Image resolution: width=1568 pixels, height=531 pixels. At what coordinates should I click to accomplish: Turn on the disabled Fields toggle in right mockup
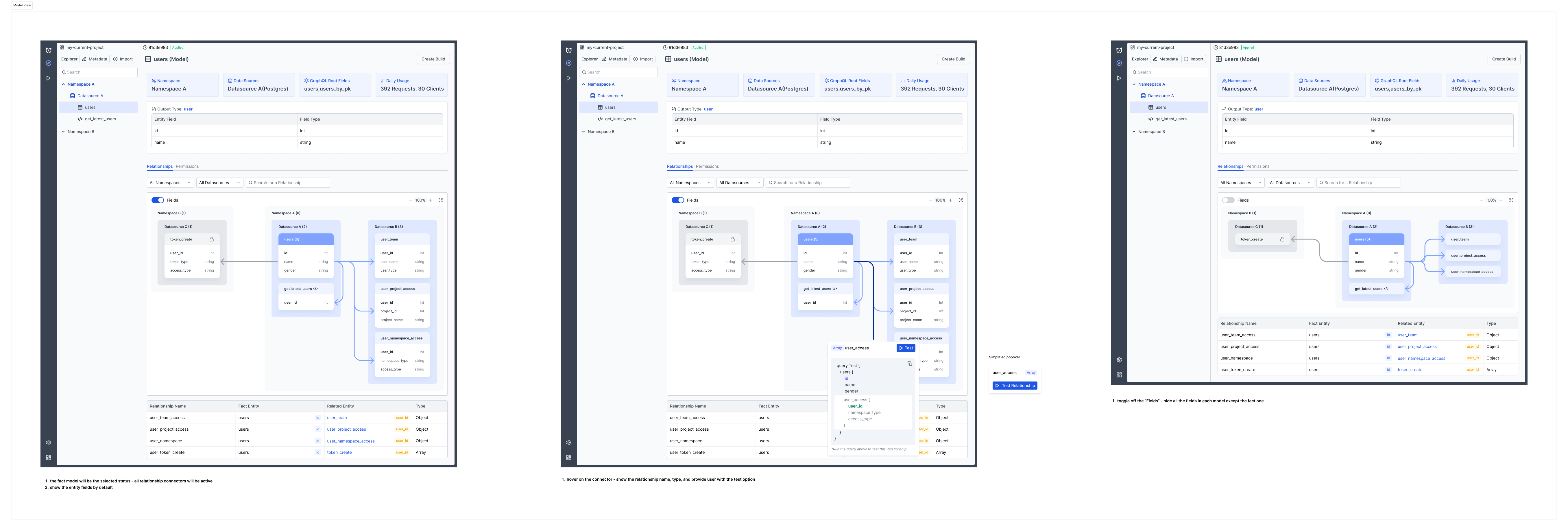1228,200
